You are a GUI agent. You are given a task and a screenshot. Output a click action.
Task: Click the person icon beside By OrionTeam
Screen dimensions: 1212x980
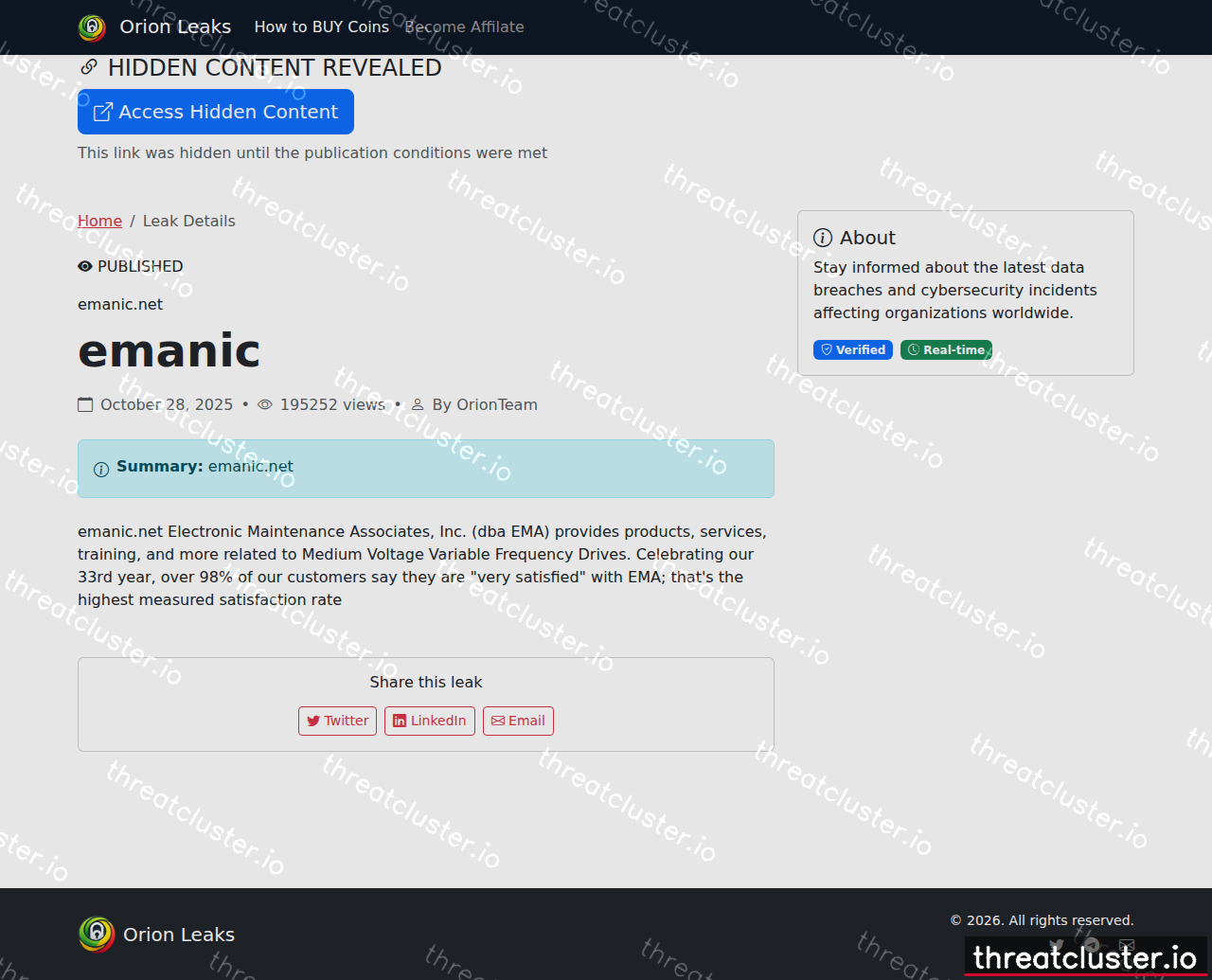click(x=418, y=404)
